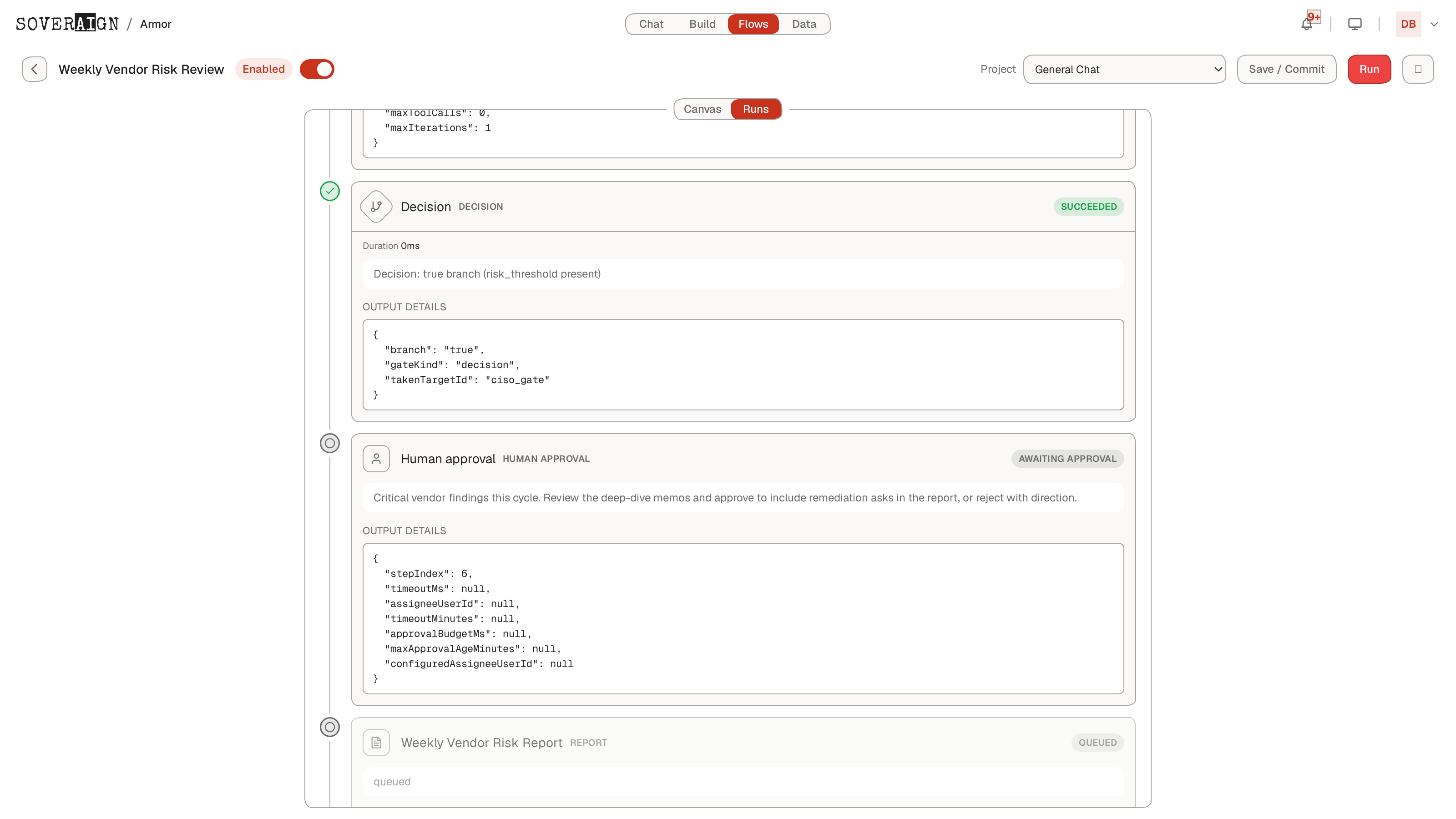Click the Human approval step title
The width and height of the screenshot is (1456, 819).
coord(448,459)
